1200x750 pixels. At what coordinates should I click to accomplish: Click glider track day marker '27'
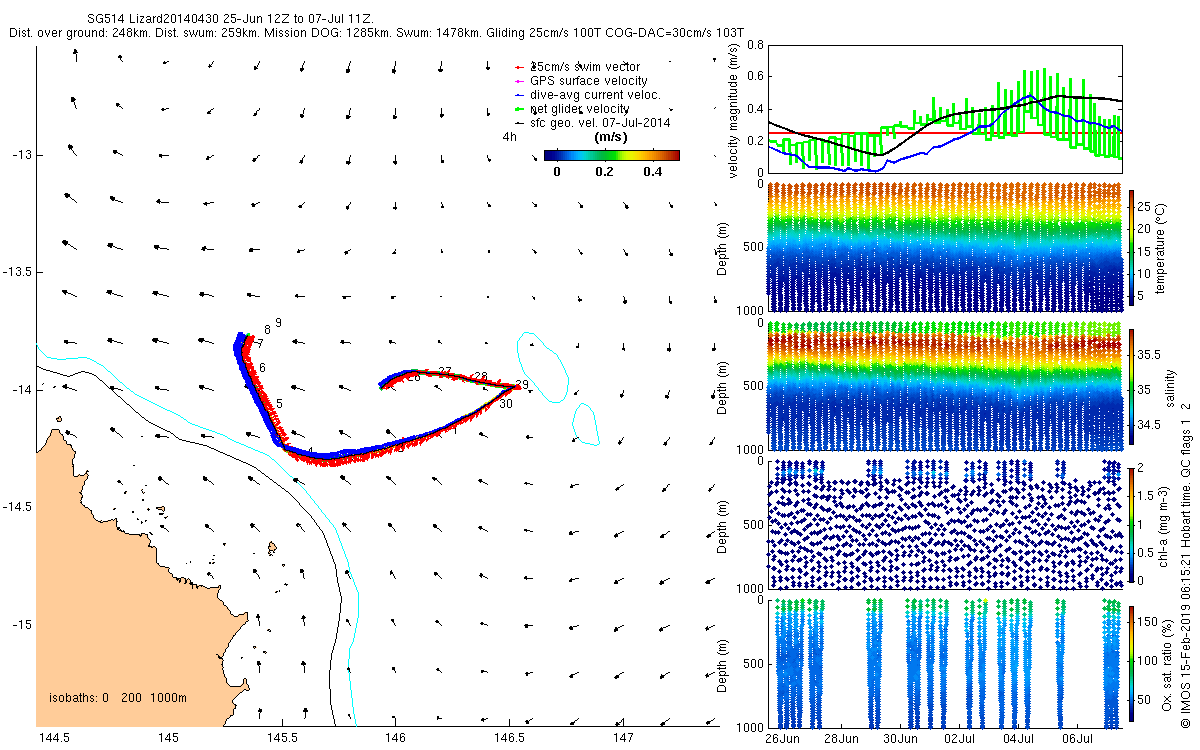445,371
